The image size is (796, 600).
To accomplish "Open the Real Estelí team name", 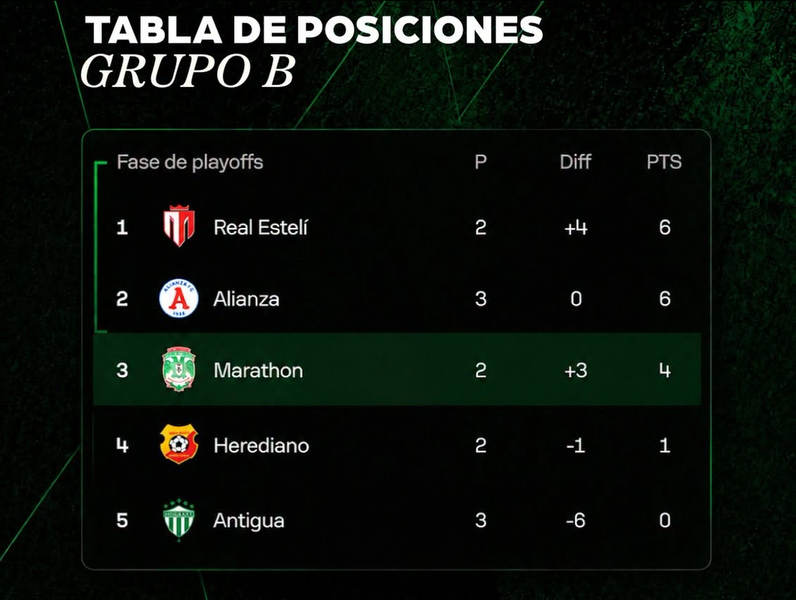I will tap(260, 227).
